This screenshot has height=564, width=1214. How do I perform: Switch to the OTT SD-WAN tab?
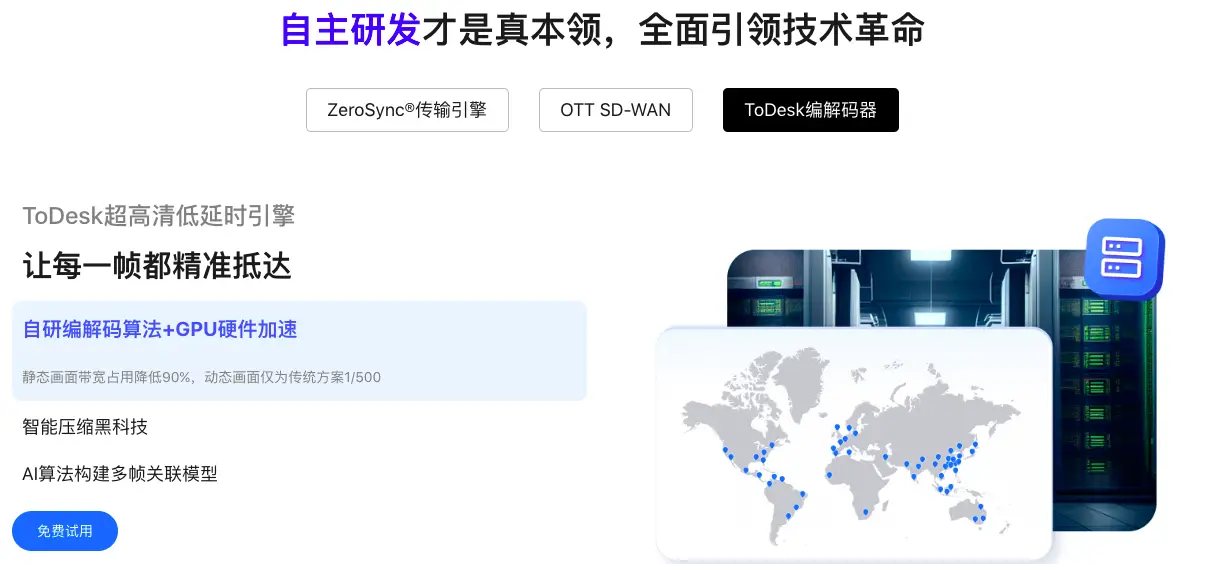pyautogui.click(x=615, y=110)
